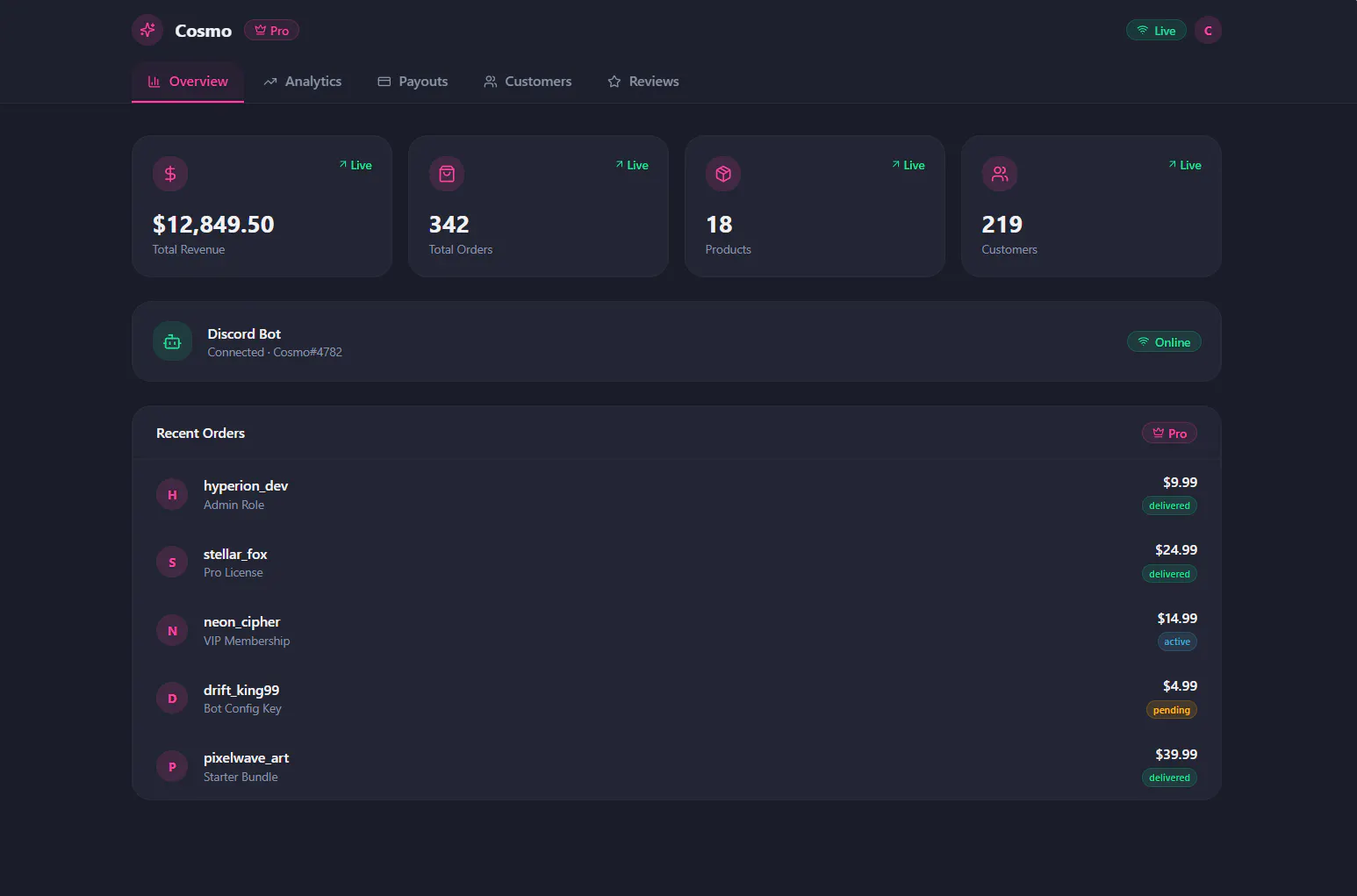Click Live indicator on Total Revenue card
This screenshot has width=1357, height=896.
point(355,165)
